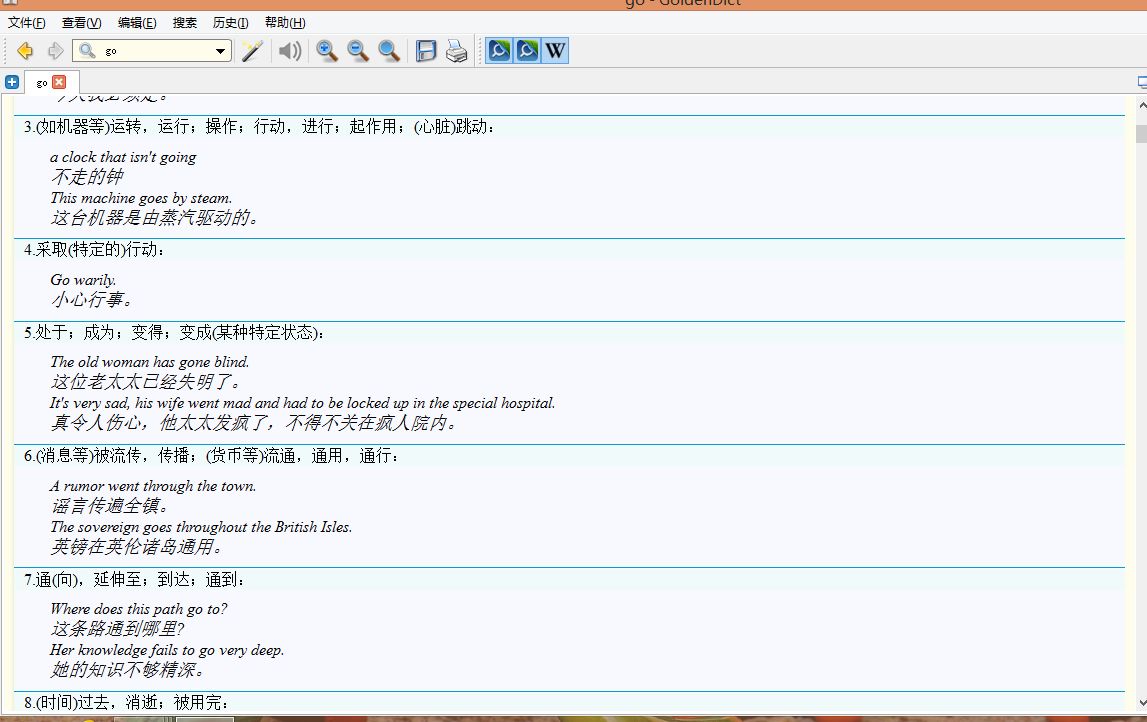1147x722 pixels.
Task: Click the vertical scrollbar up arrow
Action: 1141,104
